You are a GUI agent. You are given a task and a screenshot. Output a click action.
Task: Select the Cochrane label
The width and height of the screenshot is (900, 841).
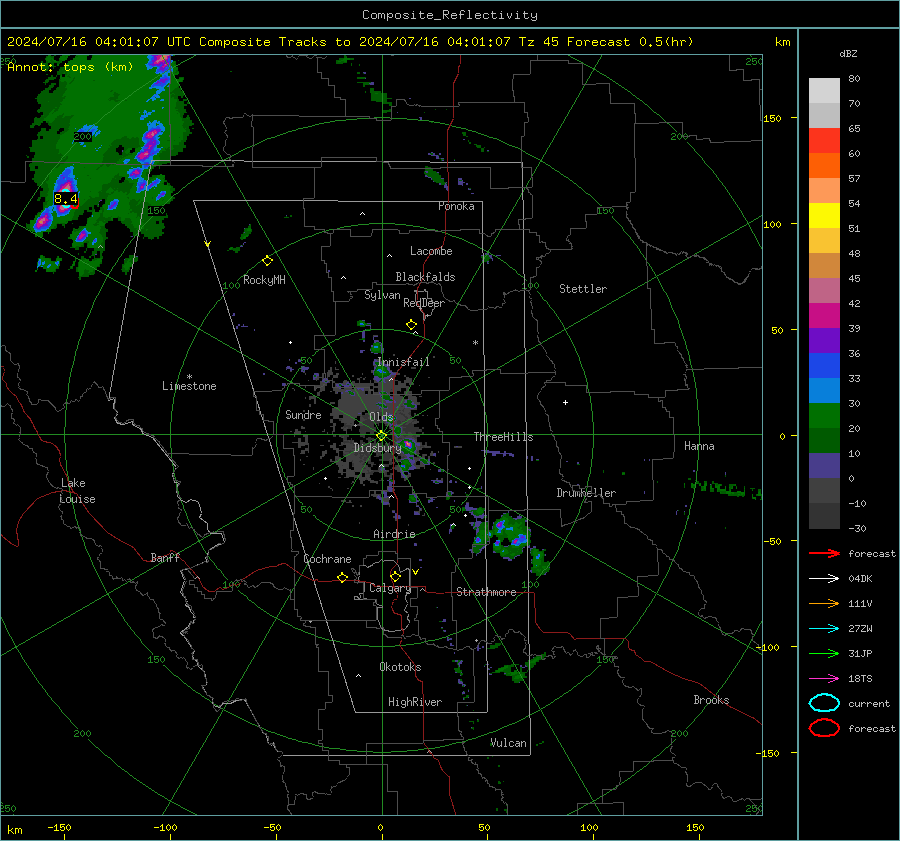click(327, 559)
